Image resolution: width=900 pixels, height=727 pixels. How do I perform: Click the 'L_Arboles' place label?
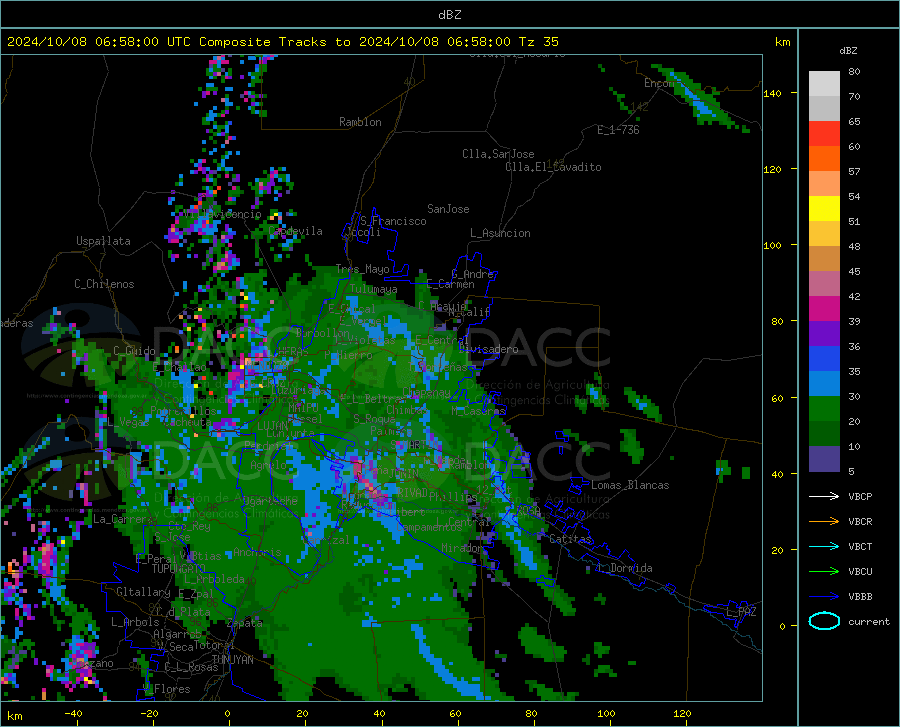tap(135, 621)
